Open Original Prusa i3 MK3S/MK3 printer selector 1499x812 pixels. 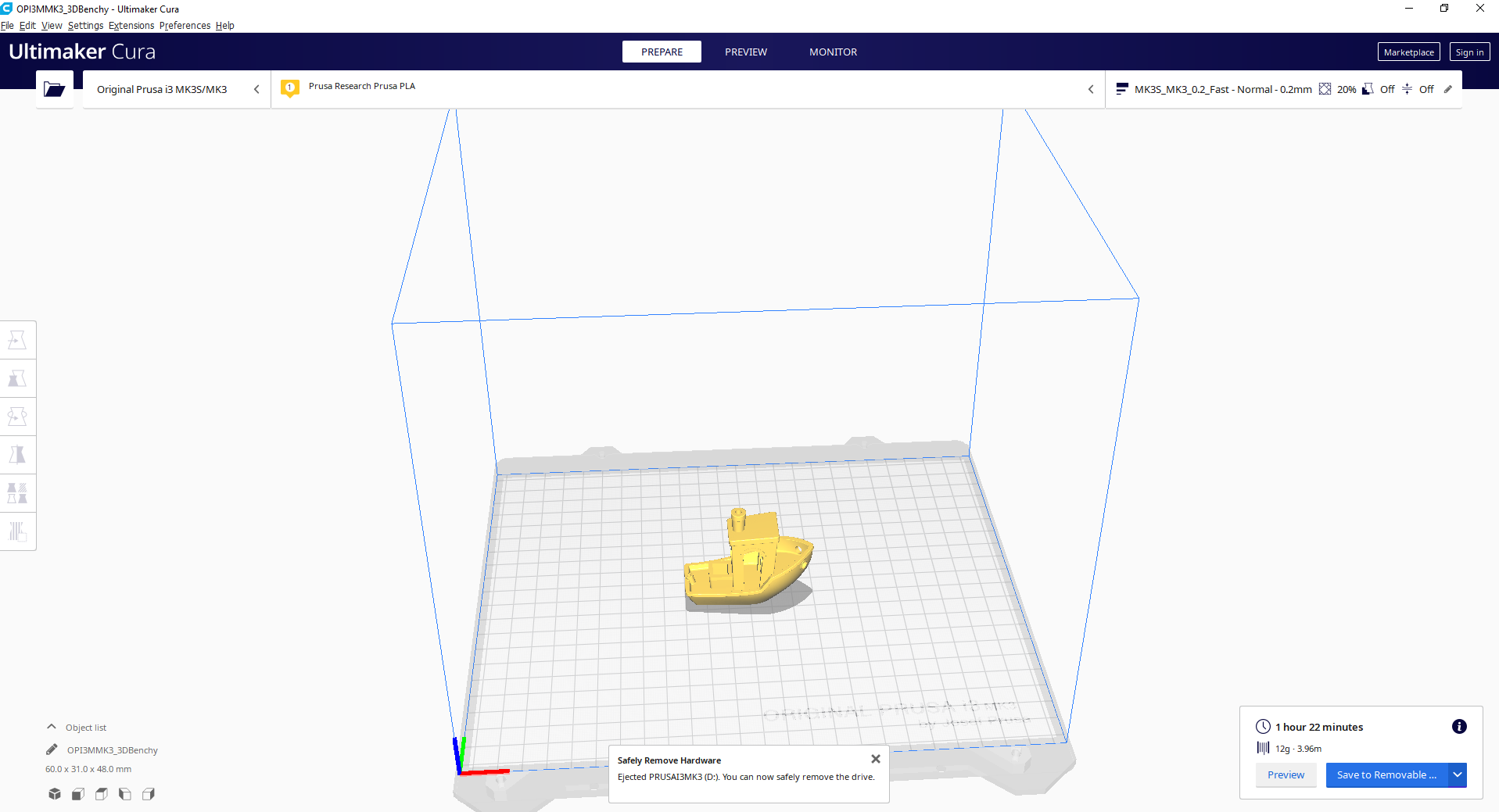pos(177,89)
